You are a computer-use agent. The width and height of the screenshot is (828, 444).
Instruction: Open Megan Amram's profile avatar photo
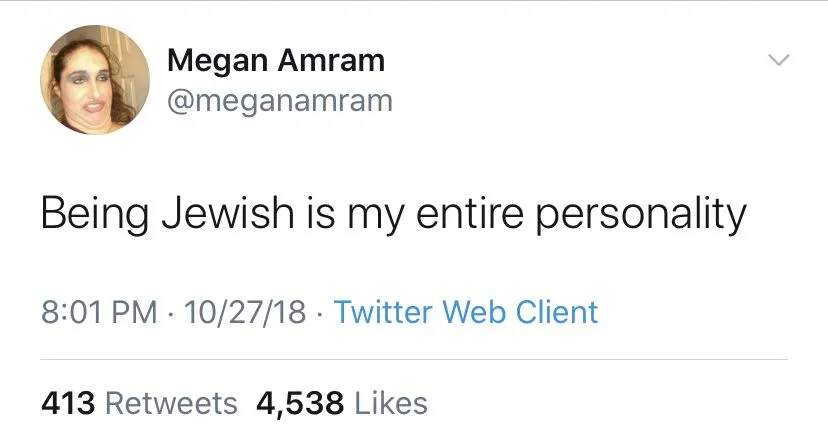(x=87, y=79)
